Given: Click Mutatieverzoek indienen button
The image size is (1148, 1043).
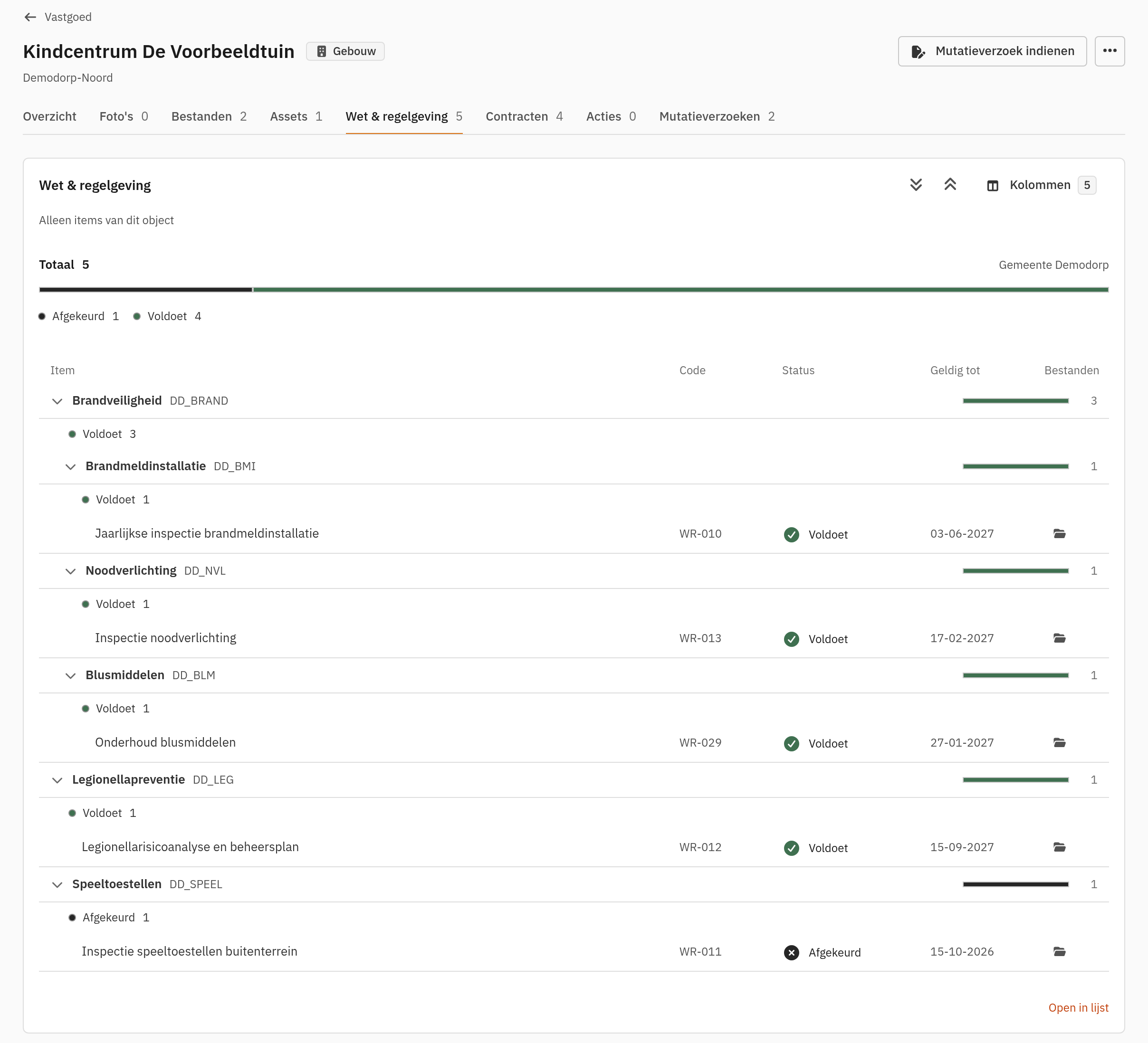Looking at the screenshot, I should click(992, 51).
